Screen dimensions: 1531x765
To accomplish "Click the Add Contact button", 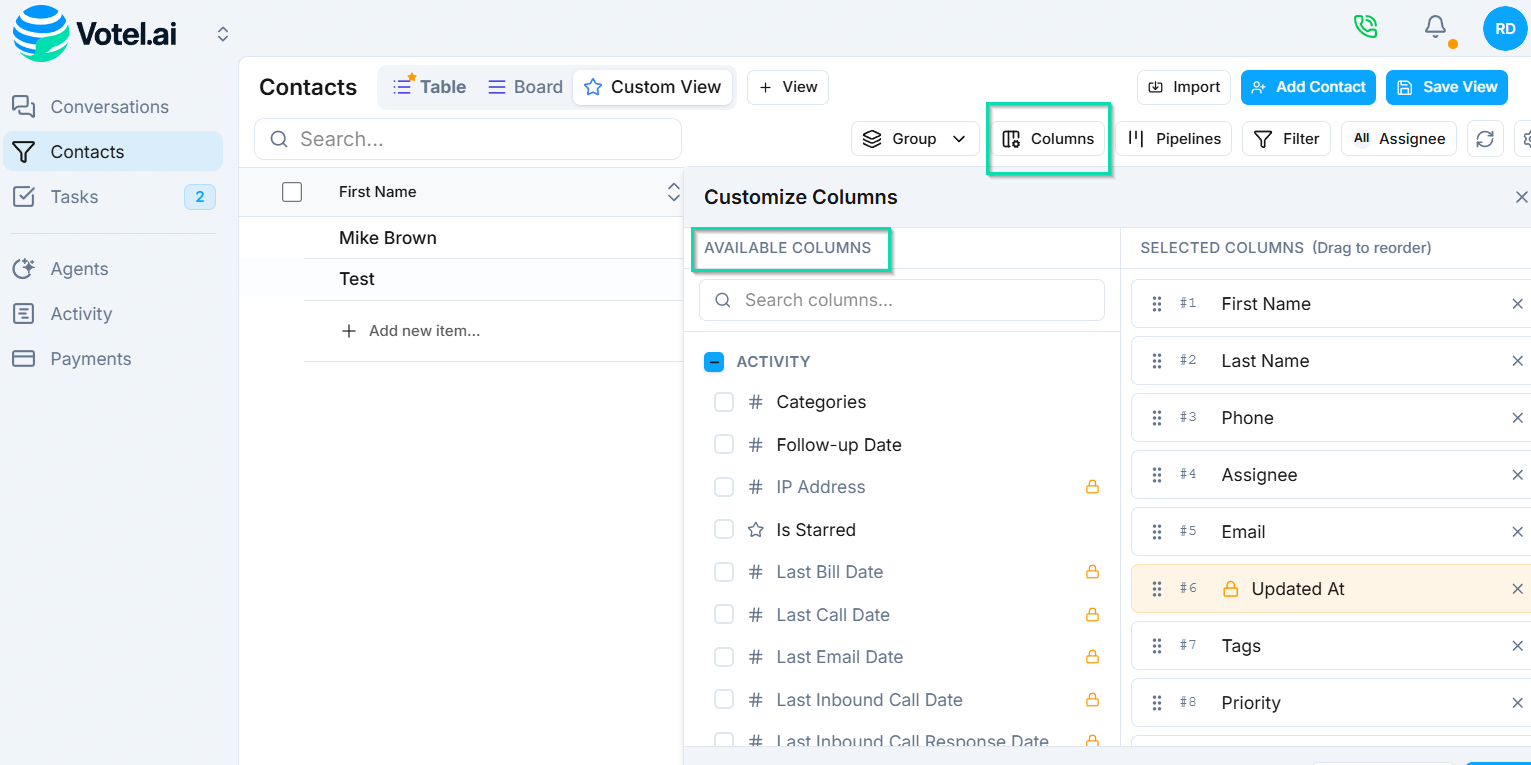I will pyautogui.click(x=1308, y=87).
